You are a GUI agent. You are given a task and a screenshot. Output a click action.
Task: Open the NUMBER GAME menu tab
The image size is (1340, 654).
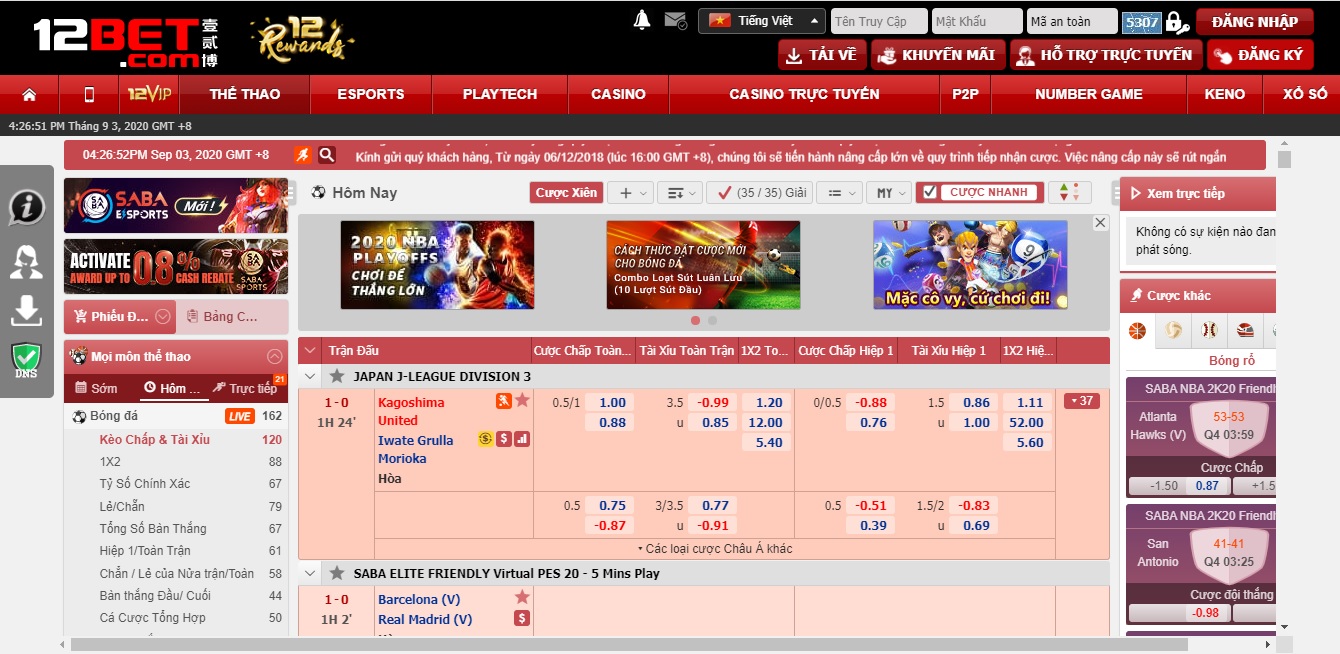(x=1089, y=94)
